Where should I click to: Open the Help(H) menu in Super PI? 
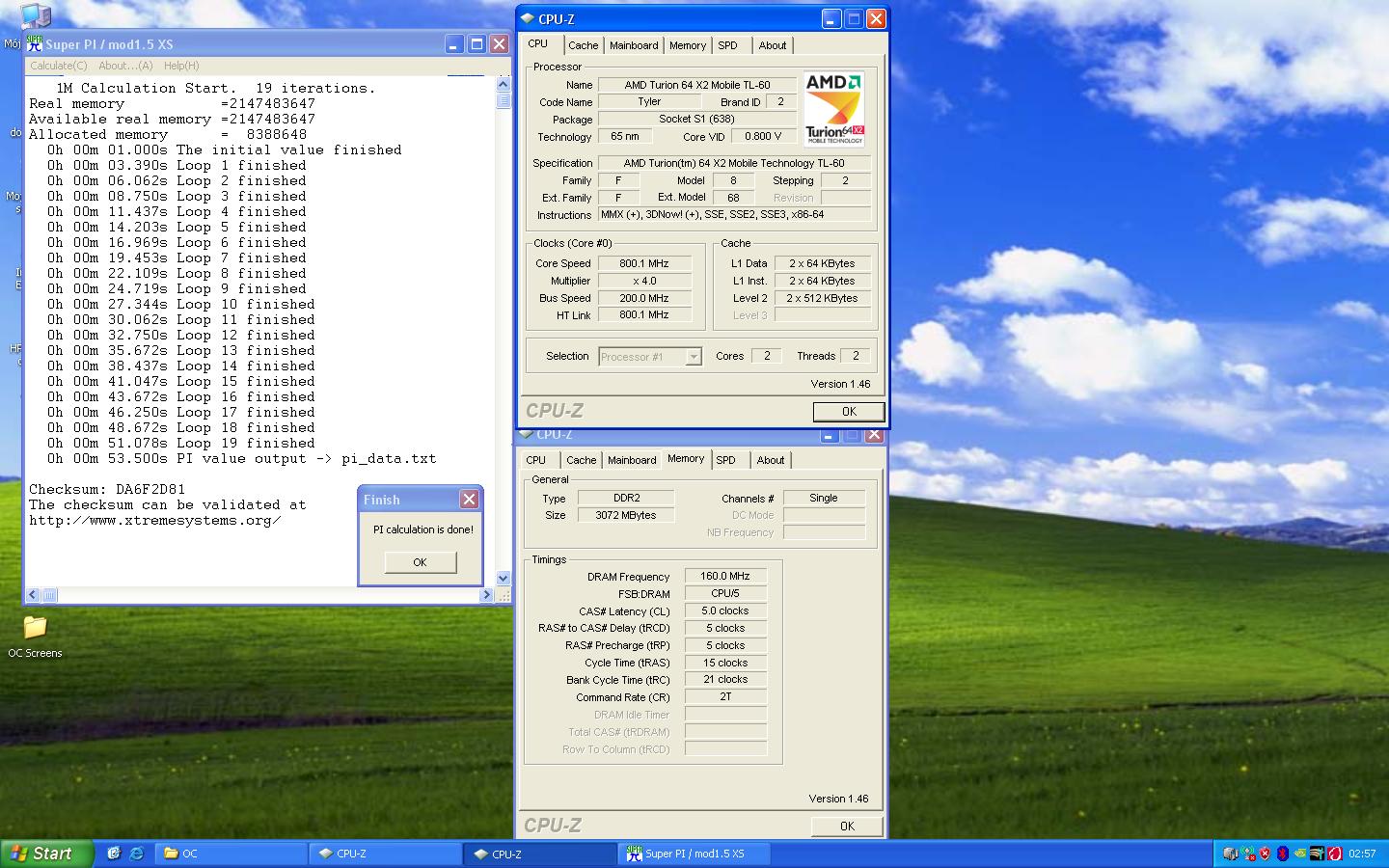coord(181,66)
